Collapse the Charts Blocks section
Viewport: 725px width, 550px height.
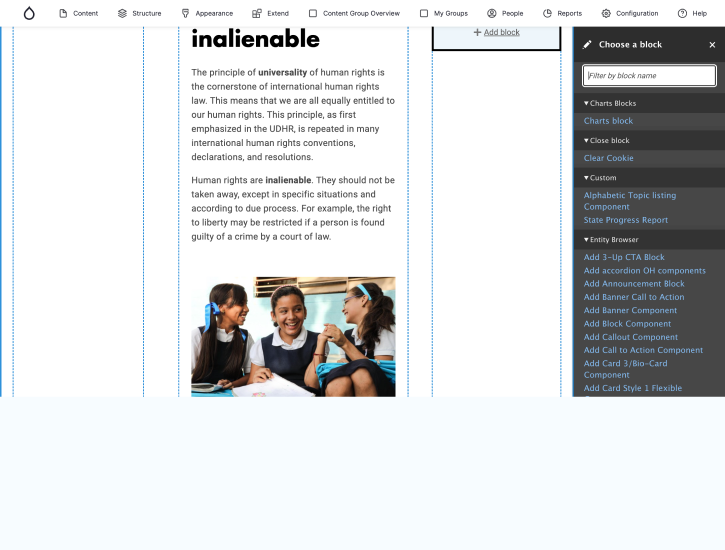coord(612,103)
